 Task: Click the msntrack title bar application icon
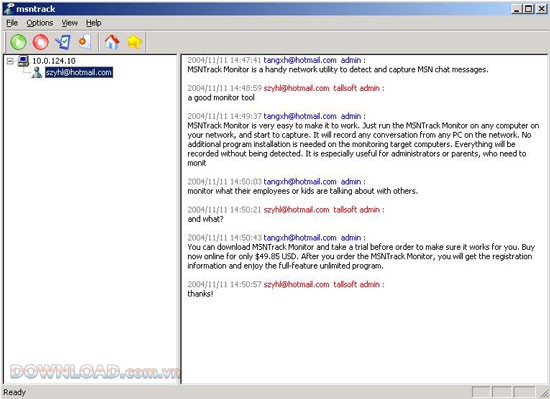(x=8, y=8)
